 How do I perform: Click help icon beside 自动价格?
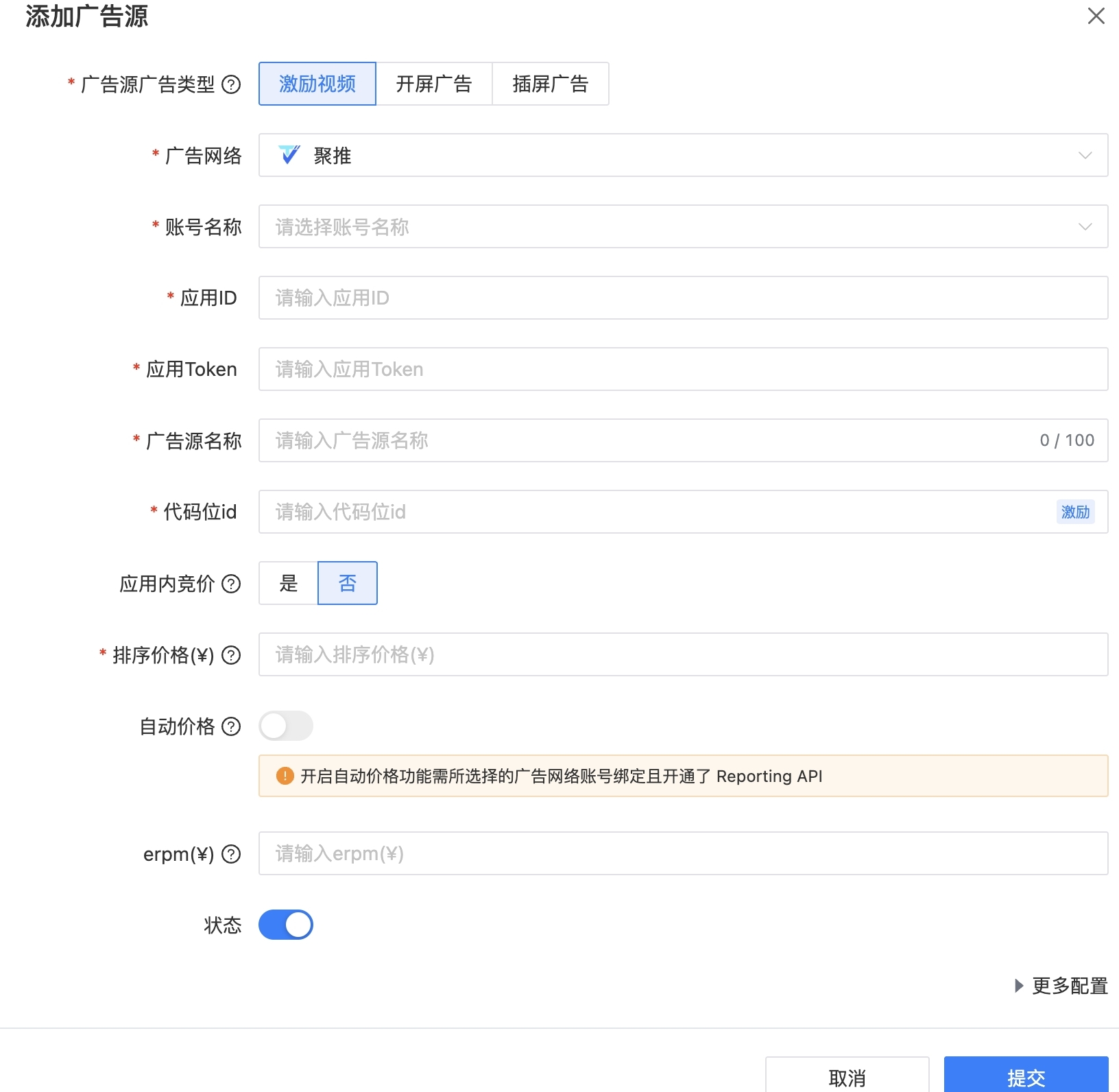click(232, 726)
